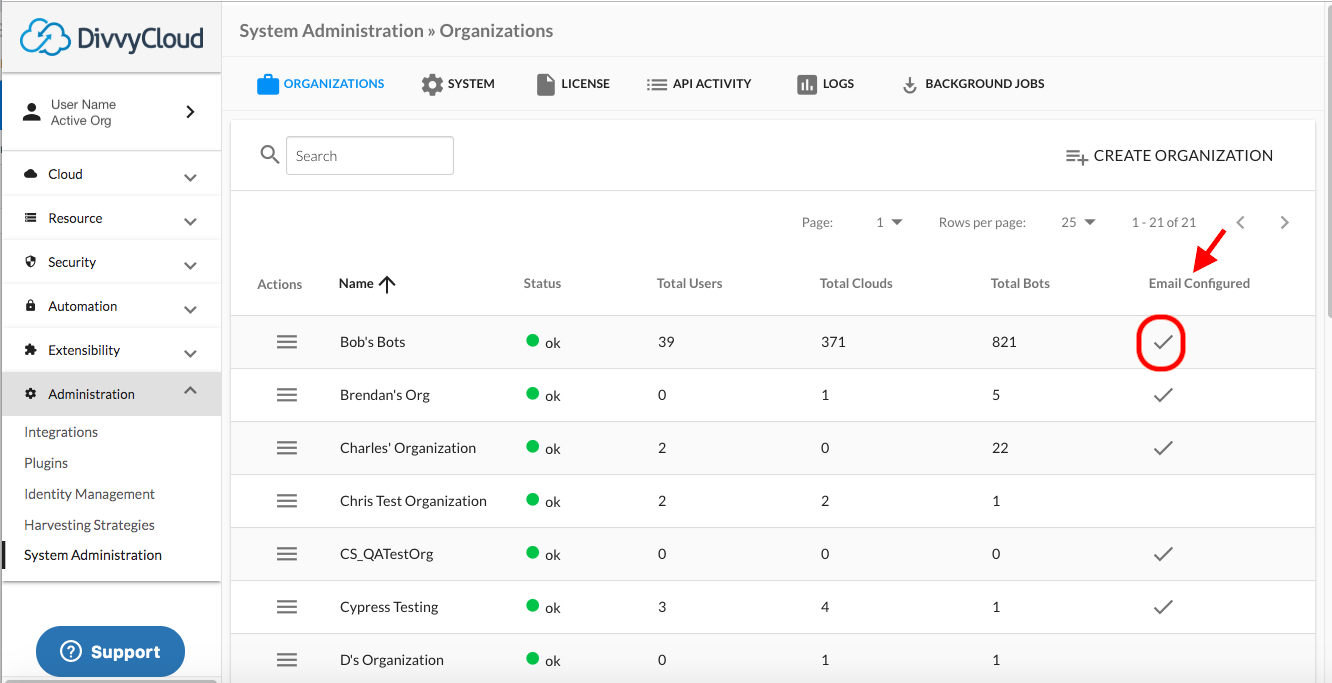This screenshot has height=683, width=1332.
Task: Sort by Total Clouds column
Action: coord(856,284)
